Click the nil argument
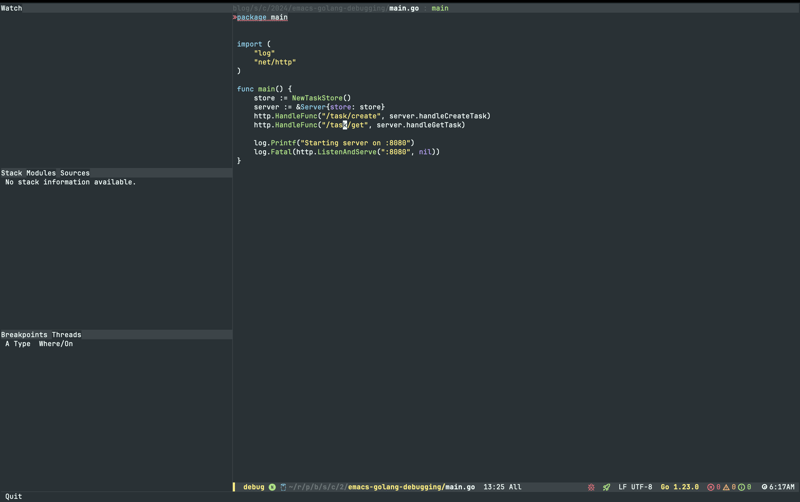The height and width of the screenshot is (502, 800). point(425,152)
